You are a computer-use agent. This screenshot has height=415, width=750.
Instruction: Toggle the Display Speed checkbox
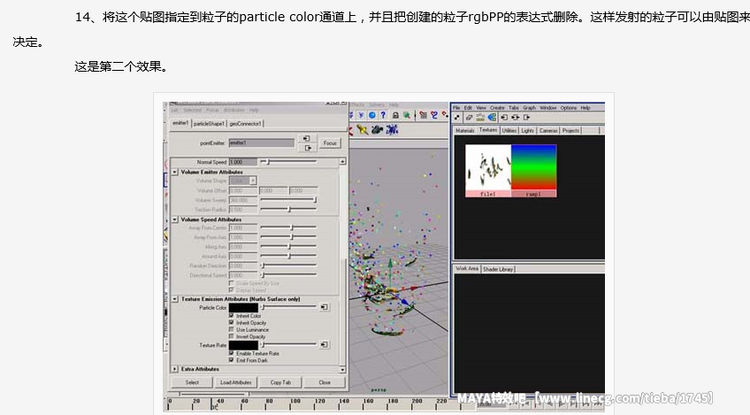pyautogui.click(x=232, y=290)
